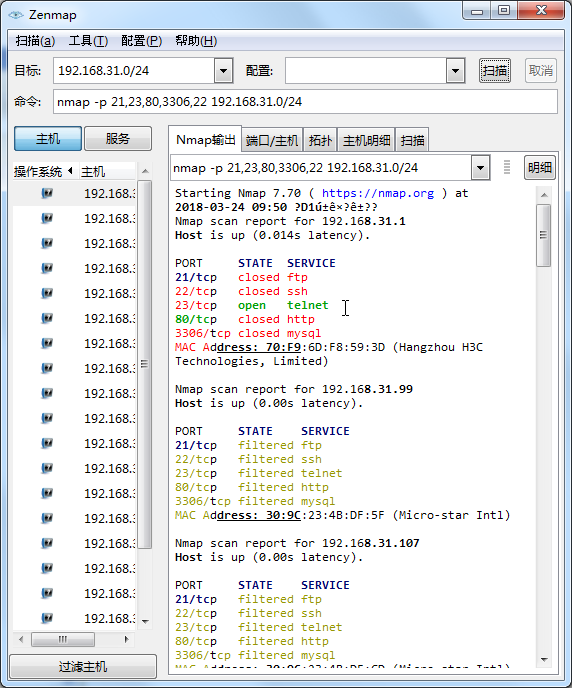Open the 扫描 tab beside 主机明细
This screenshot has height=688, width=572.
(412, 140)
